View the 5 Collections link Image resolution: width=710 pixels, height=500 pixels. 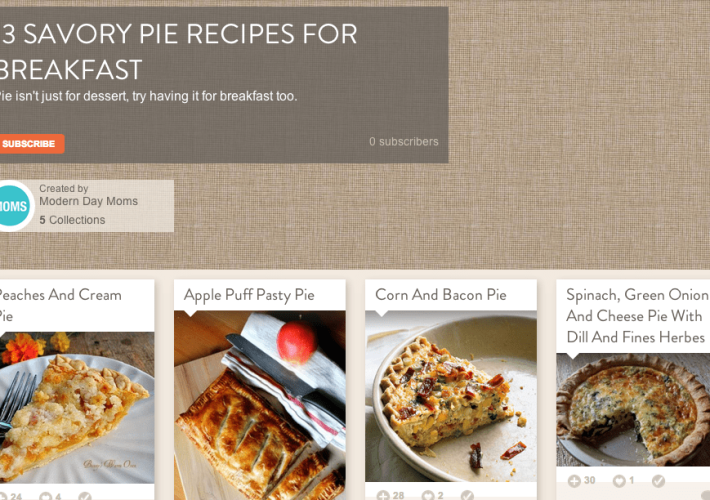point(72,220)
